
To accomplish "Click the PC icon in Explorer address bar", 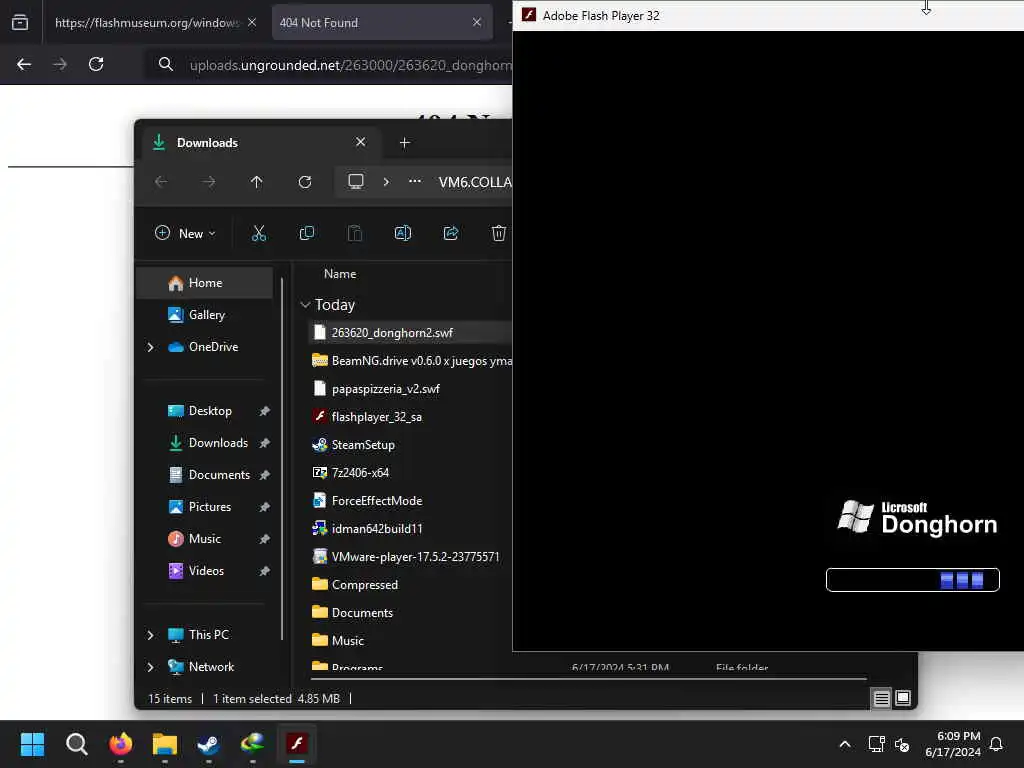I will 356,182.
